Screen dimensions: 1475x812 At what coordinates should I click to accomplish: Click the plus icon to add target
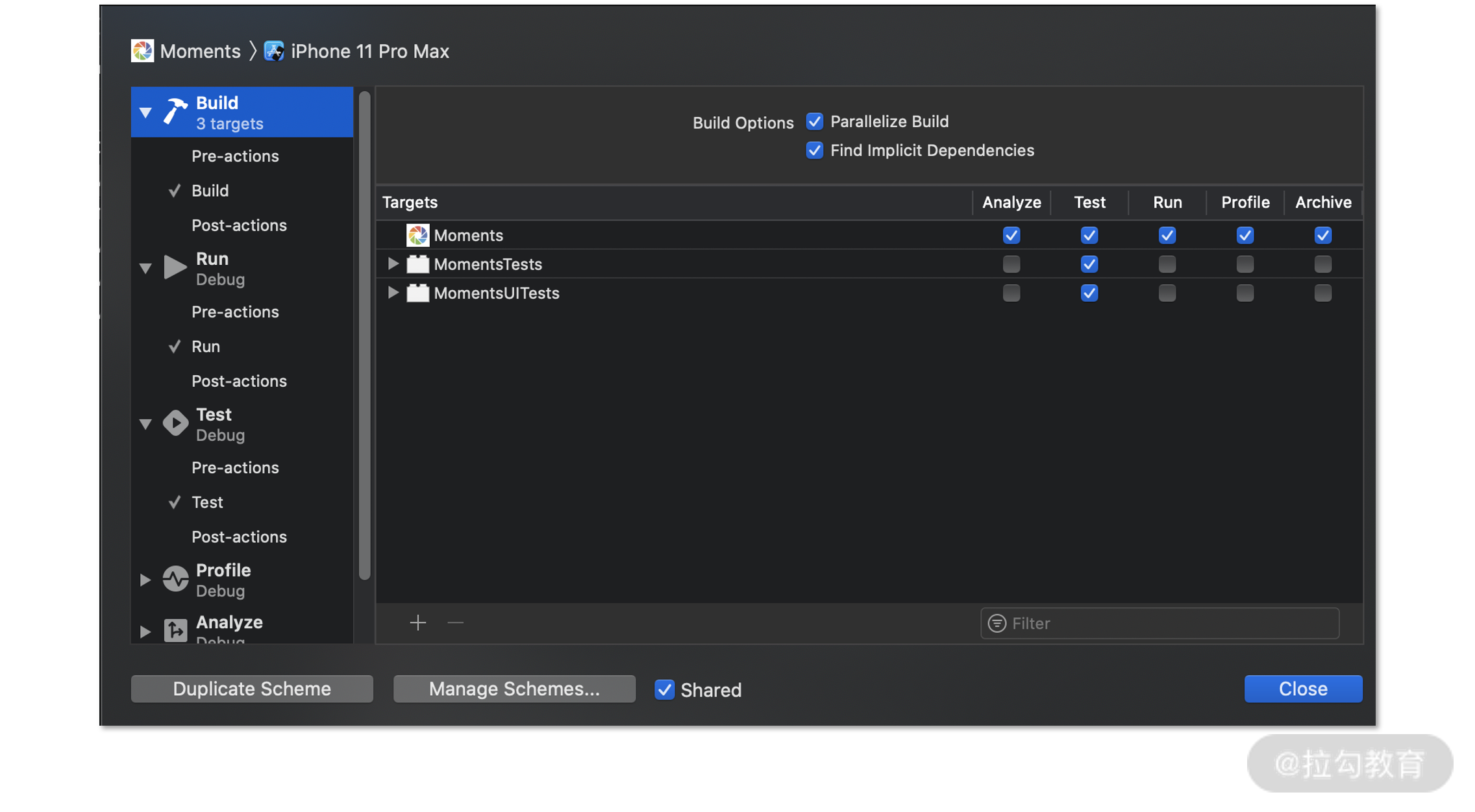pyautogui.click(x=417, y=622)
